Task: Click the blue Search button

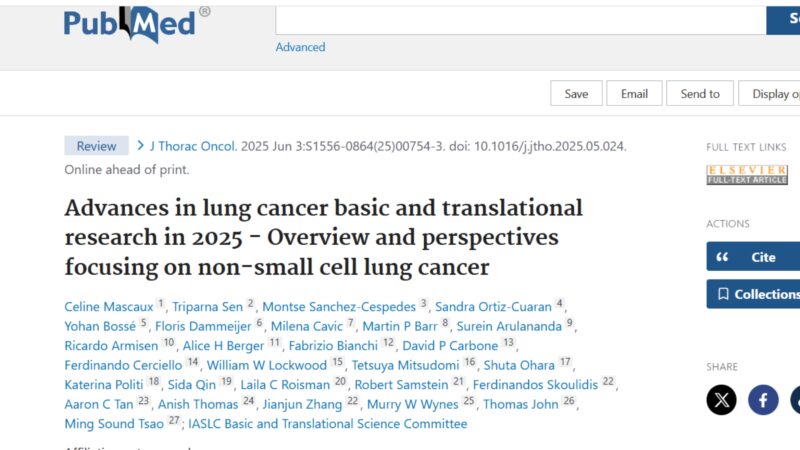Action: (783, 20)
